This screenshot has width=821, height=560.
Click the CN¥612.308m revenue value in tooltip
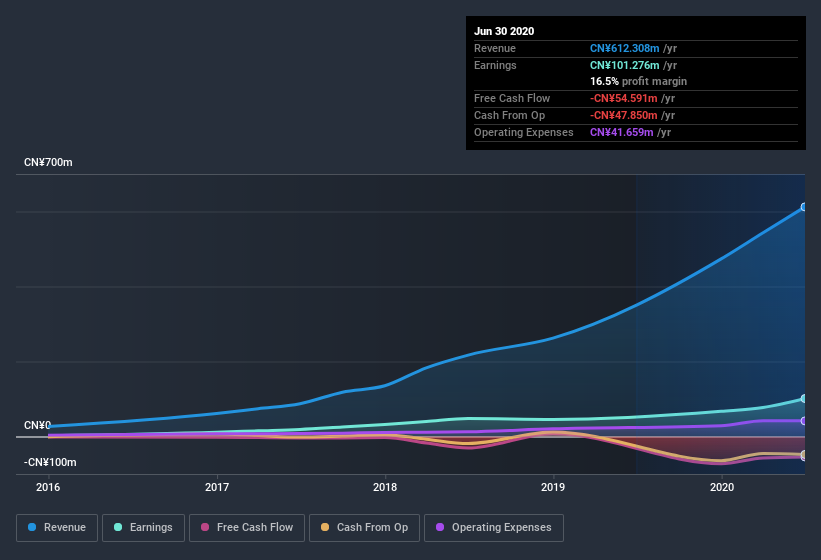pos(624,48)
